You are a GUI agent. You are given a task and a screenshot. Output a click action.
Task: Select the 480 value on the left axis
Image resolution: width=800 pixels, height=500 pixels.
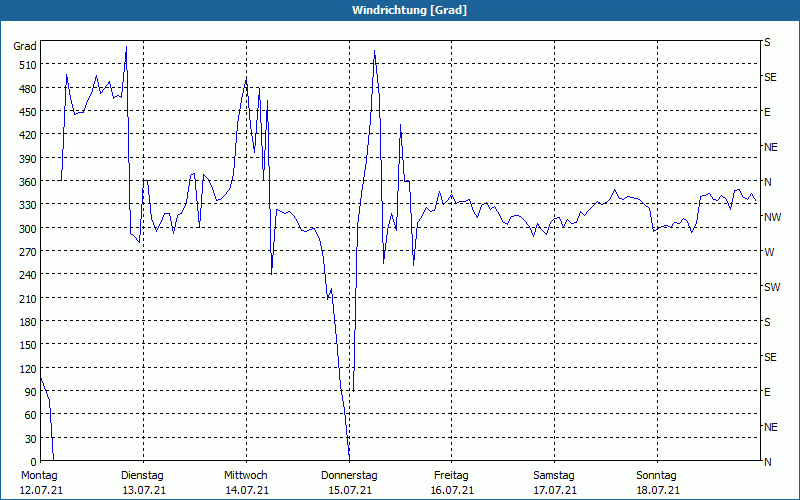pos(28,89)
